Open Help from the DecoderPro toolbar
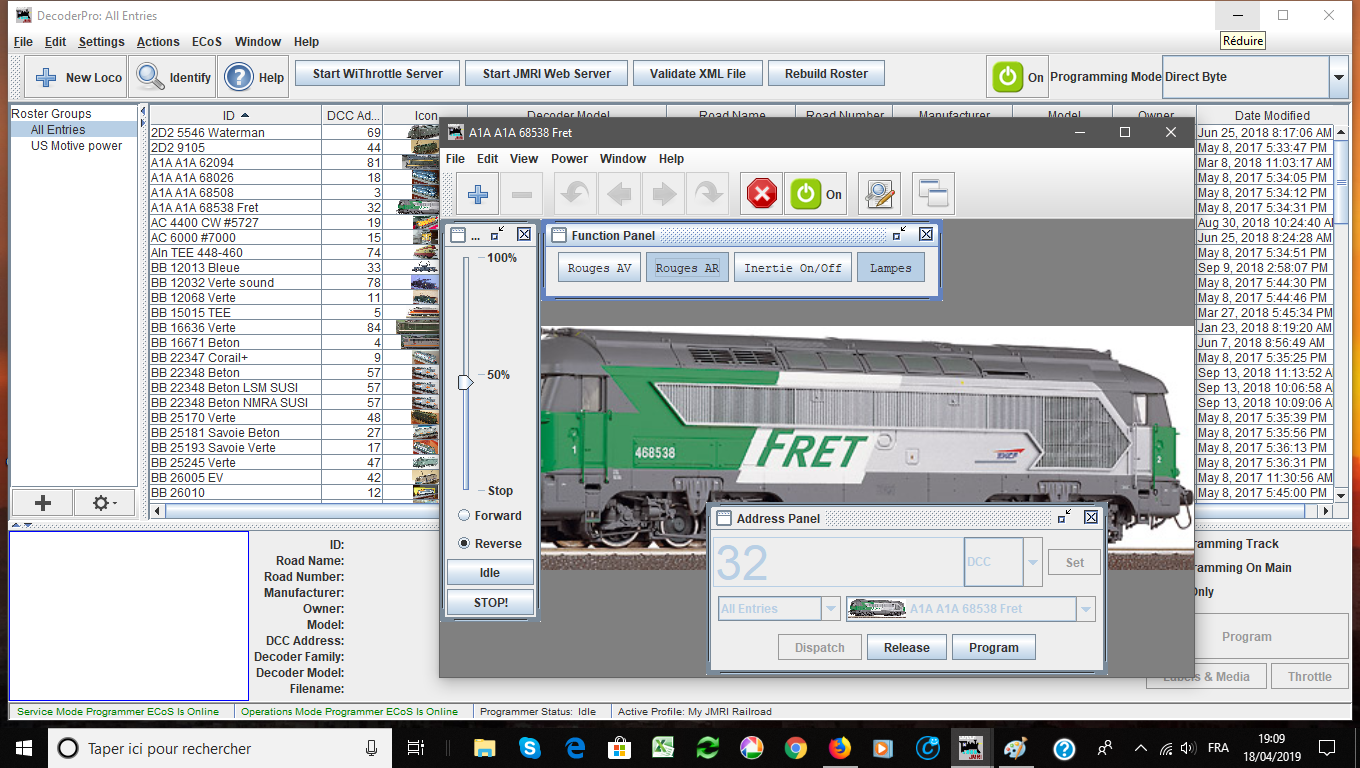Screen dimensions: 1360x768 click(254, 77)
